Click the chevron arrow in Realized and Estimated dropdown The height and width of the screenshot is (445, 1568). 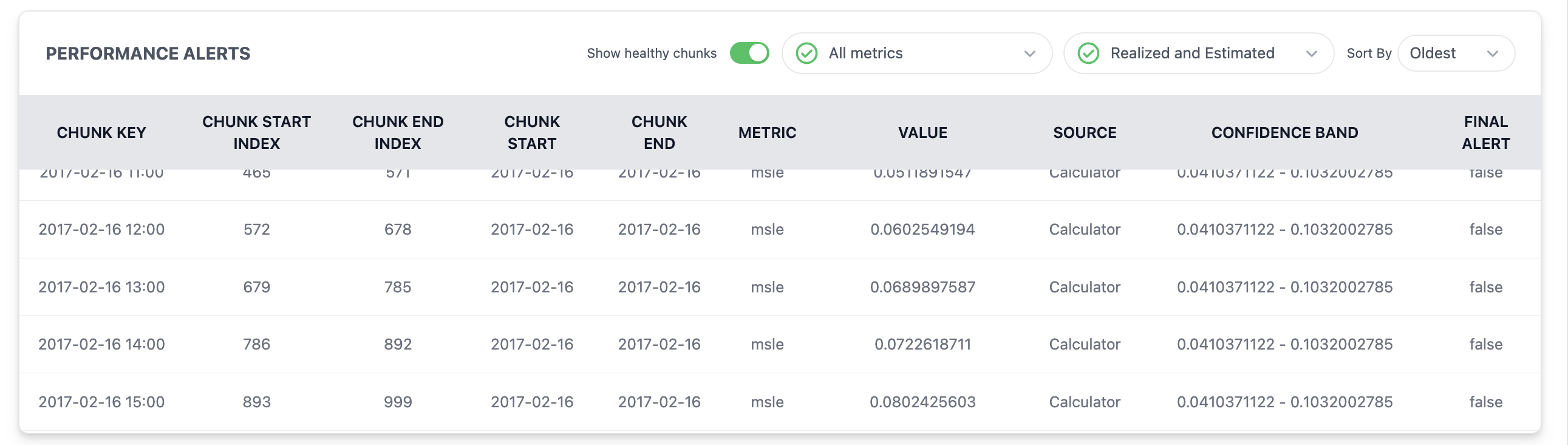(1311, 53)
